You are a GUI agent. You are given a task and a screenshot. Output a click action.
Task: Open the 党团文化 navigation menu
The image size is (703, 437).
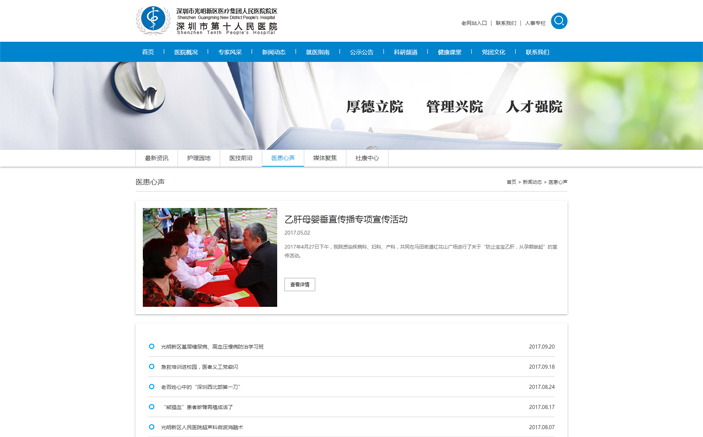pos(494,52)
